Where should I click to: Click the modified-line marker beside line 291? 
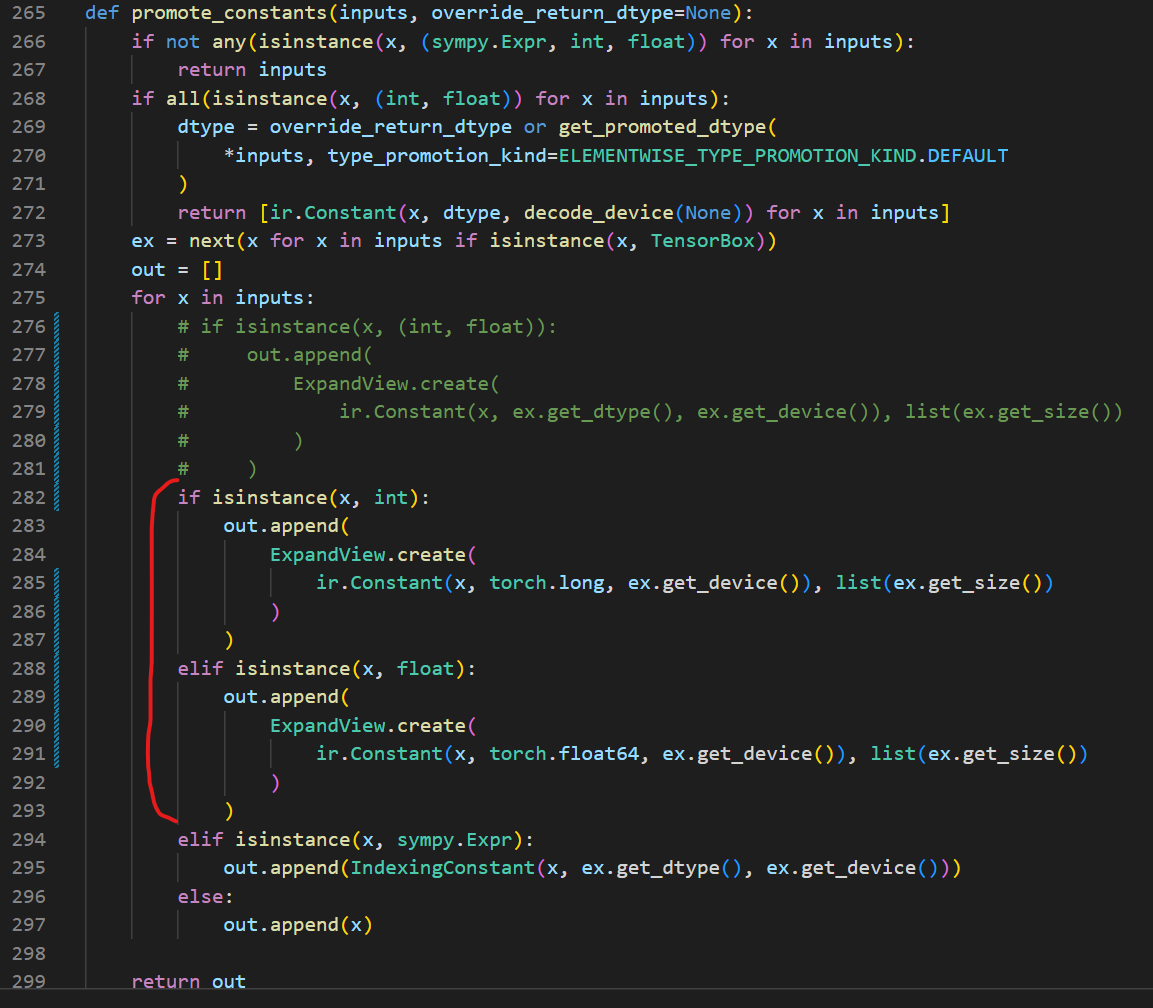click(x=57, y=754)
